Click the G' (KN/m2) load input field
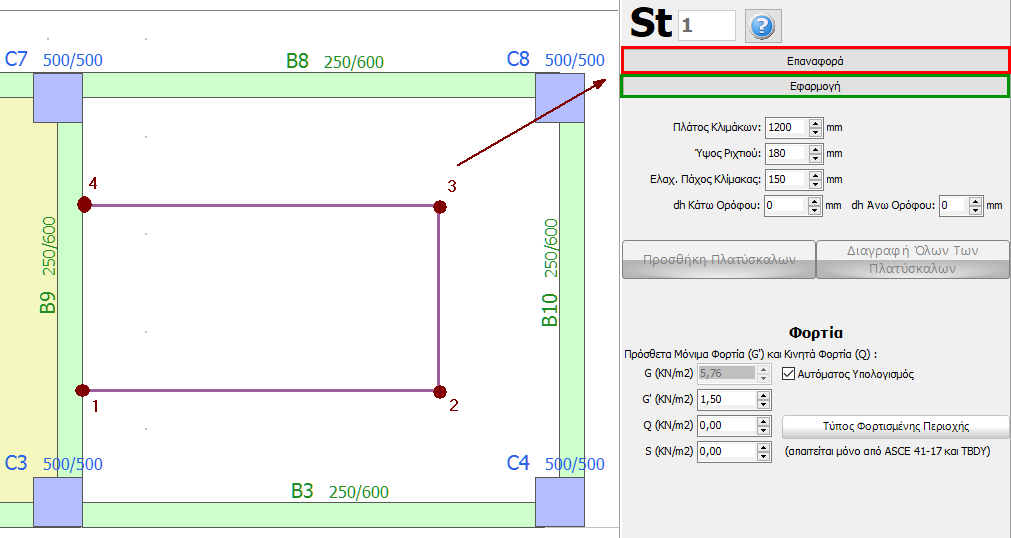 coord(725,399)
